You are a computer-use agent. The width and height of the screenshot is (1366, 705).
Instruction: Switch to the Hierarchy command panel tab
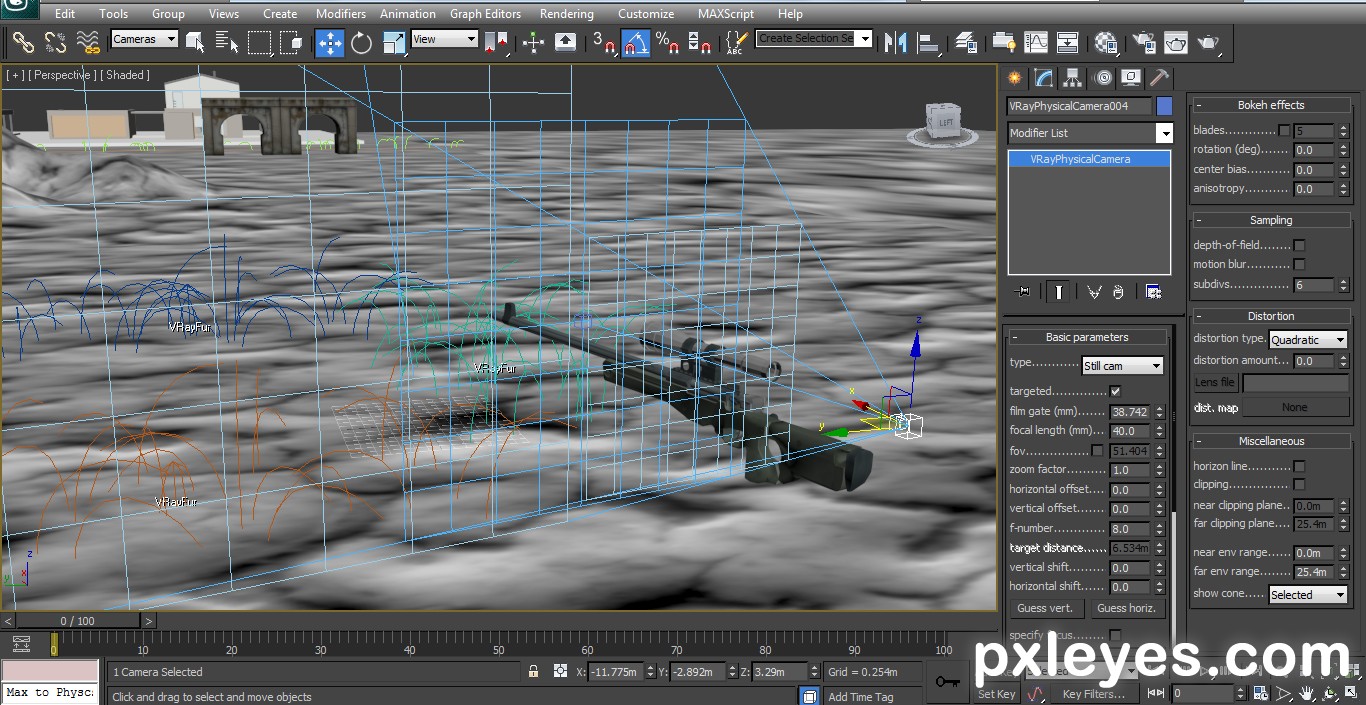pos(1073,78)
